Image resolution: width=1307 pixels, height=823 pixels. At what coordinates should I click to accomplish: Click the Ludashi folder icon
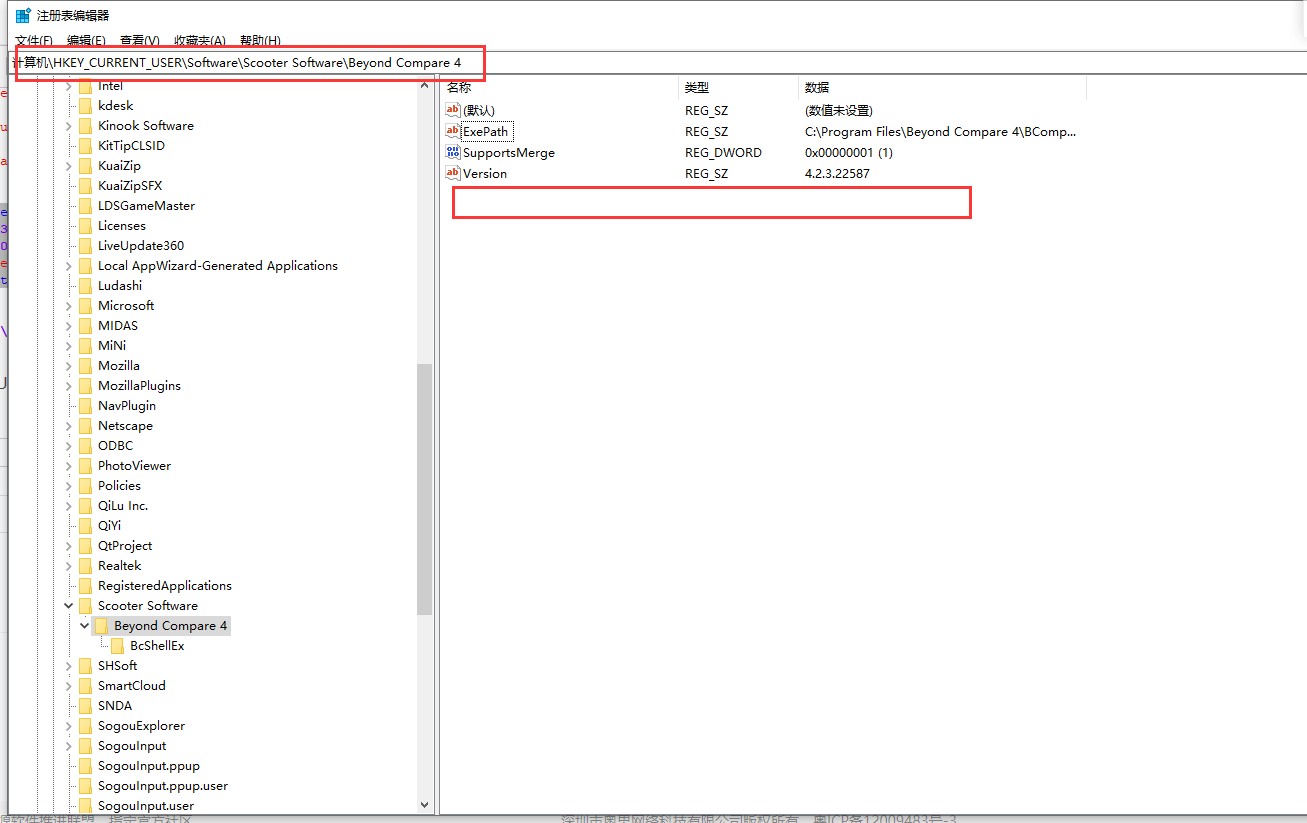tap(85, 286)
